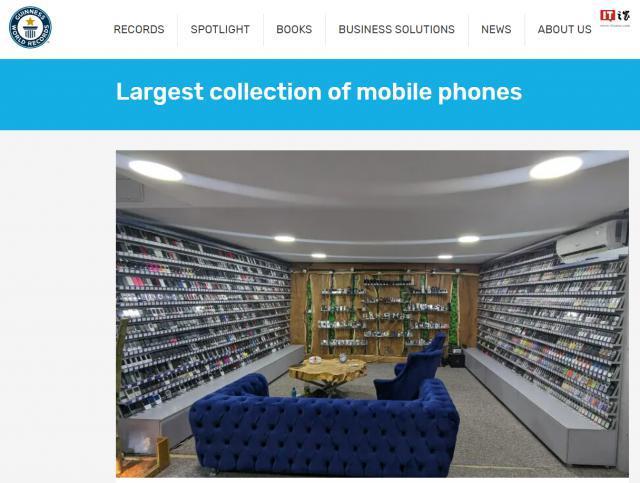This screenshot has height=483, width=640.
Task: Click the Guinness World Records logo
Action: (30, 27)
